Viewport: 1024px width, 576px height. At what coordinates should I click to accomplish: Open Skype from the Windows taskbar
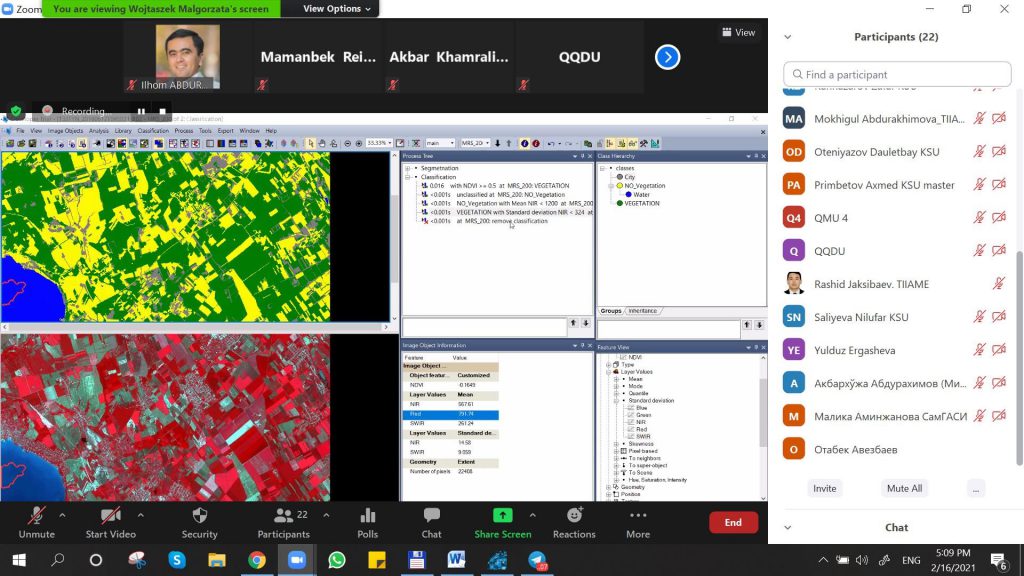click(x=177, y=560)
